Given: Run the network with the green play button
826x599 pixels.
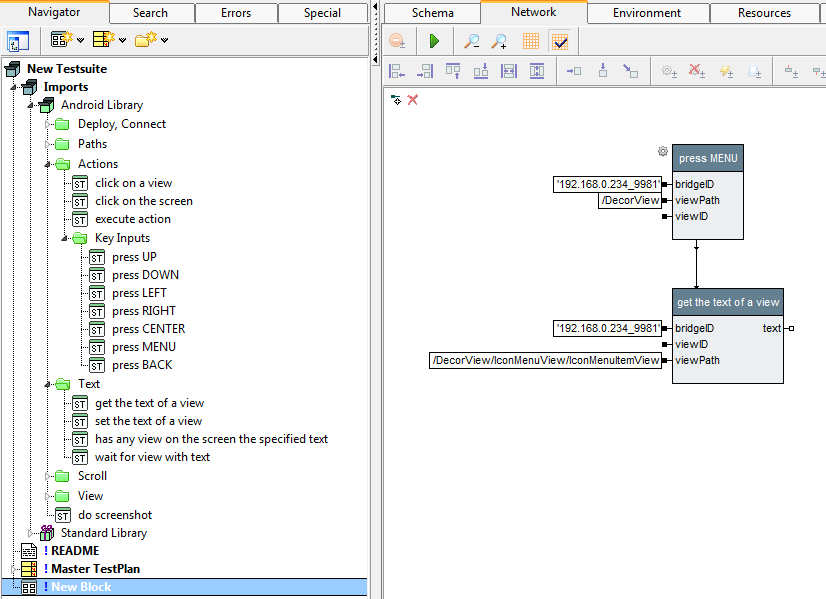Looking at the screenshot, I should 434,41.
